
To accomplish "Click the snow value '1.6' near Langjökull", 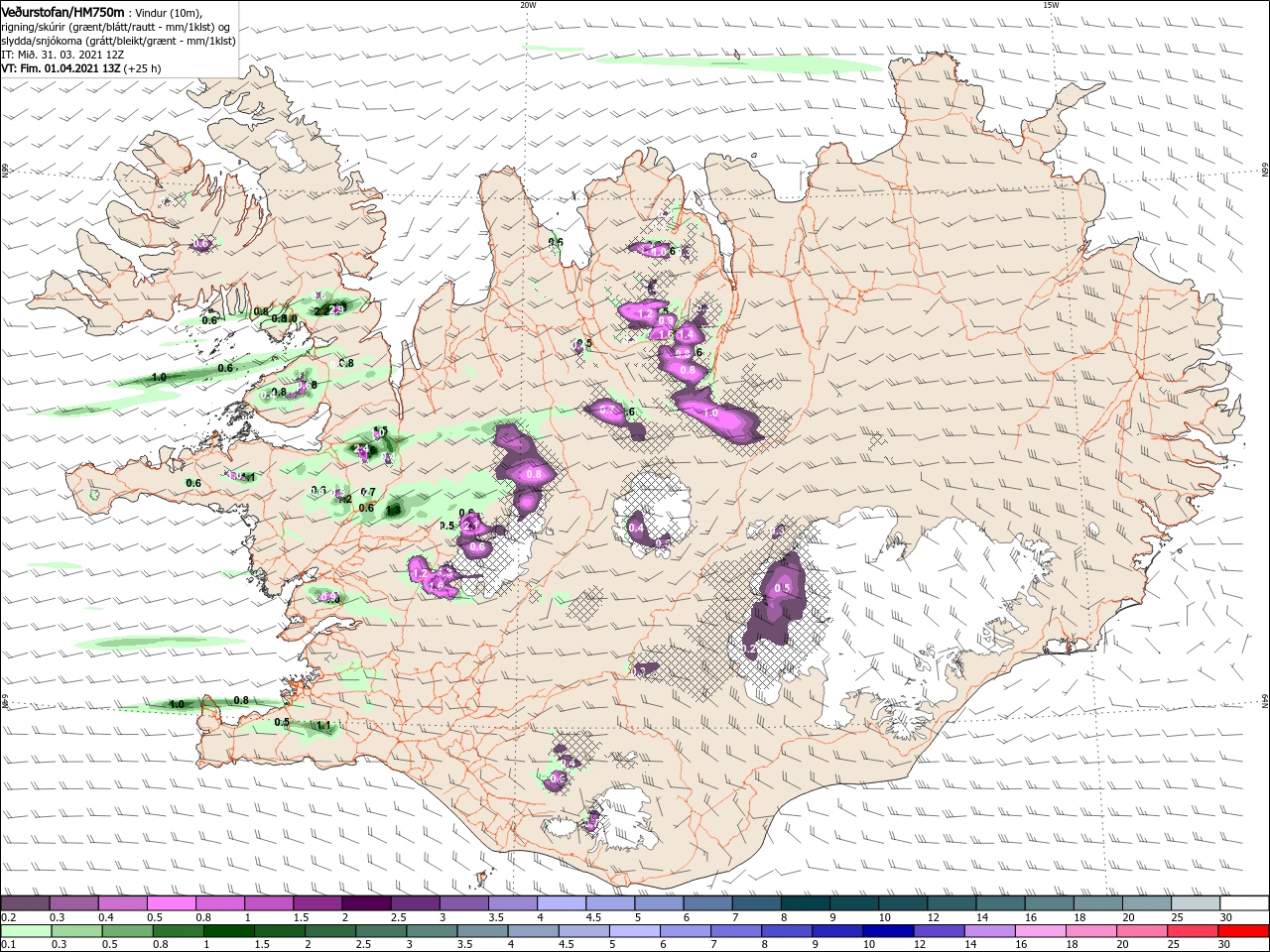I will 436,585.
